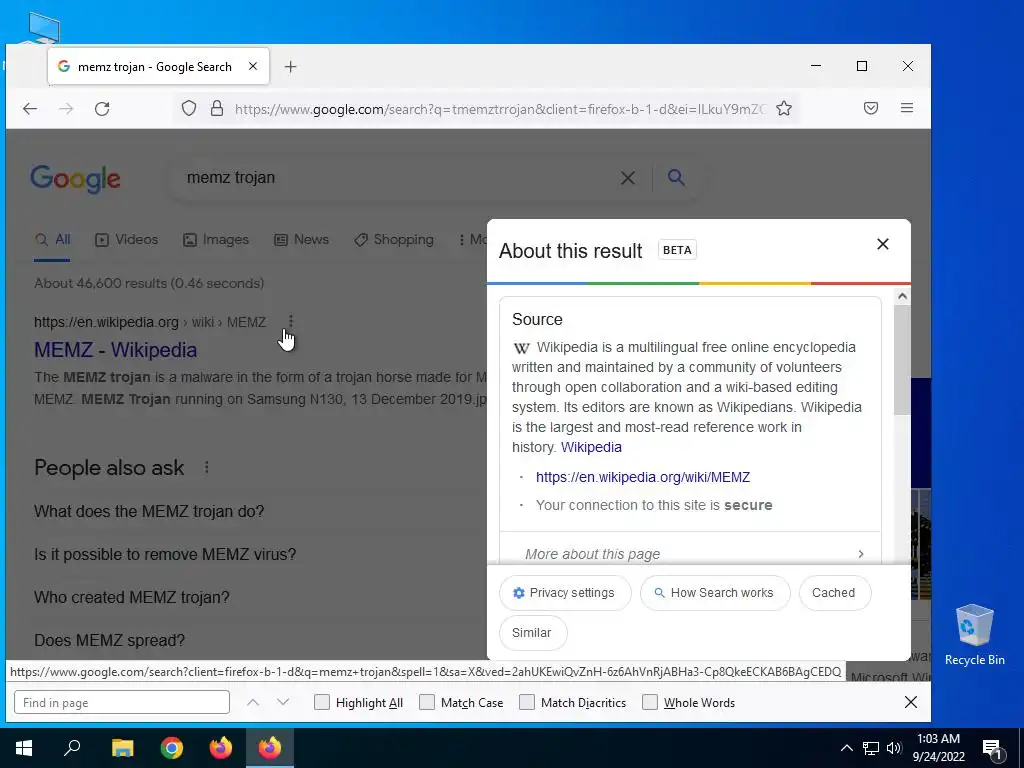Open File Explorer from taskbar
This screenshot has height=768, width=1024.
coord(122,748)
